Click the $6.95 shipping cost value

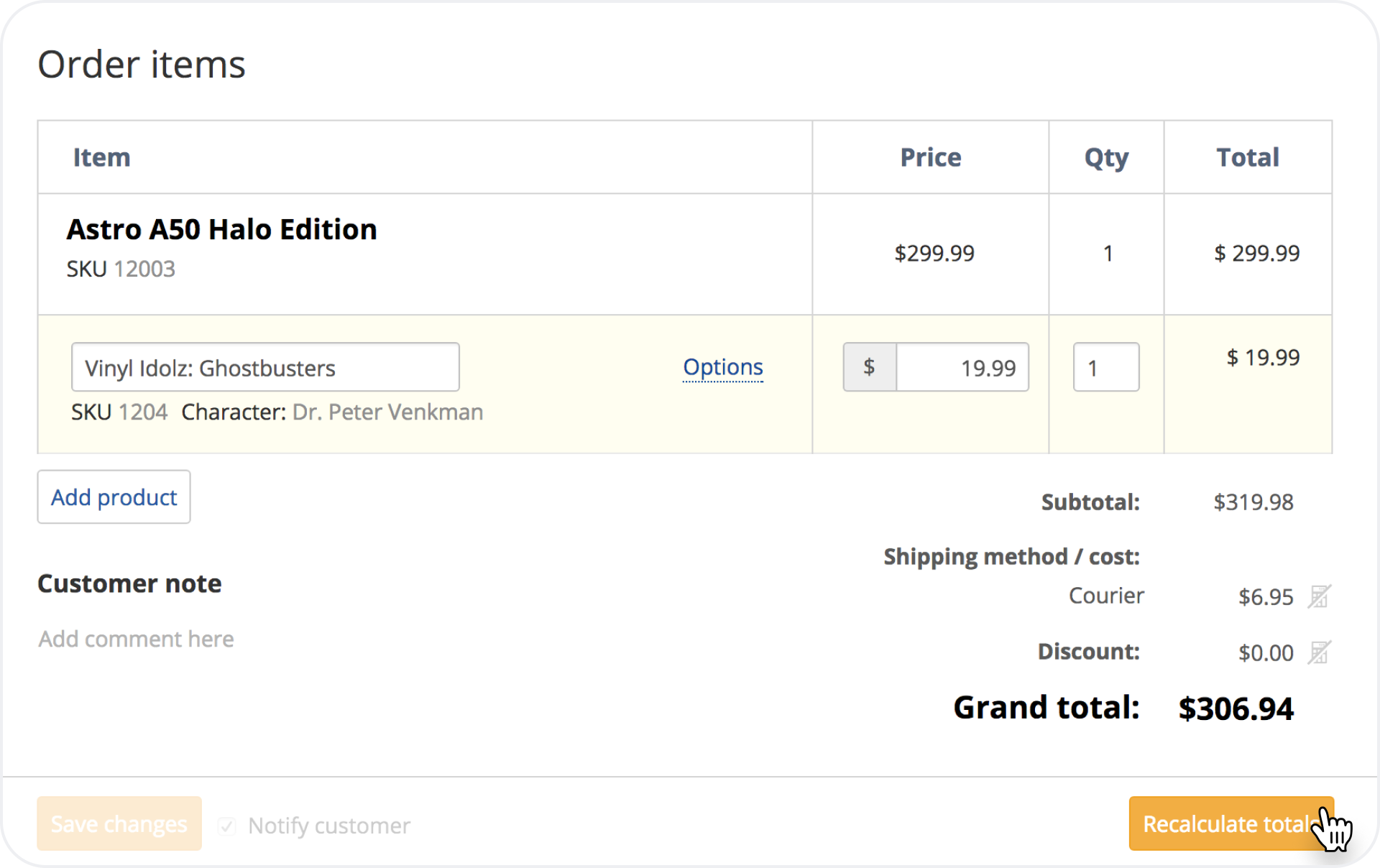coord(1265,597)
